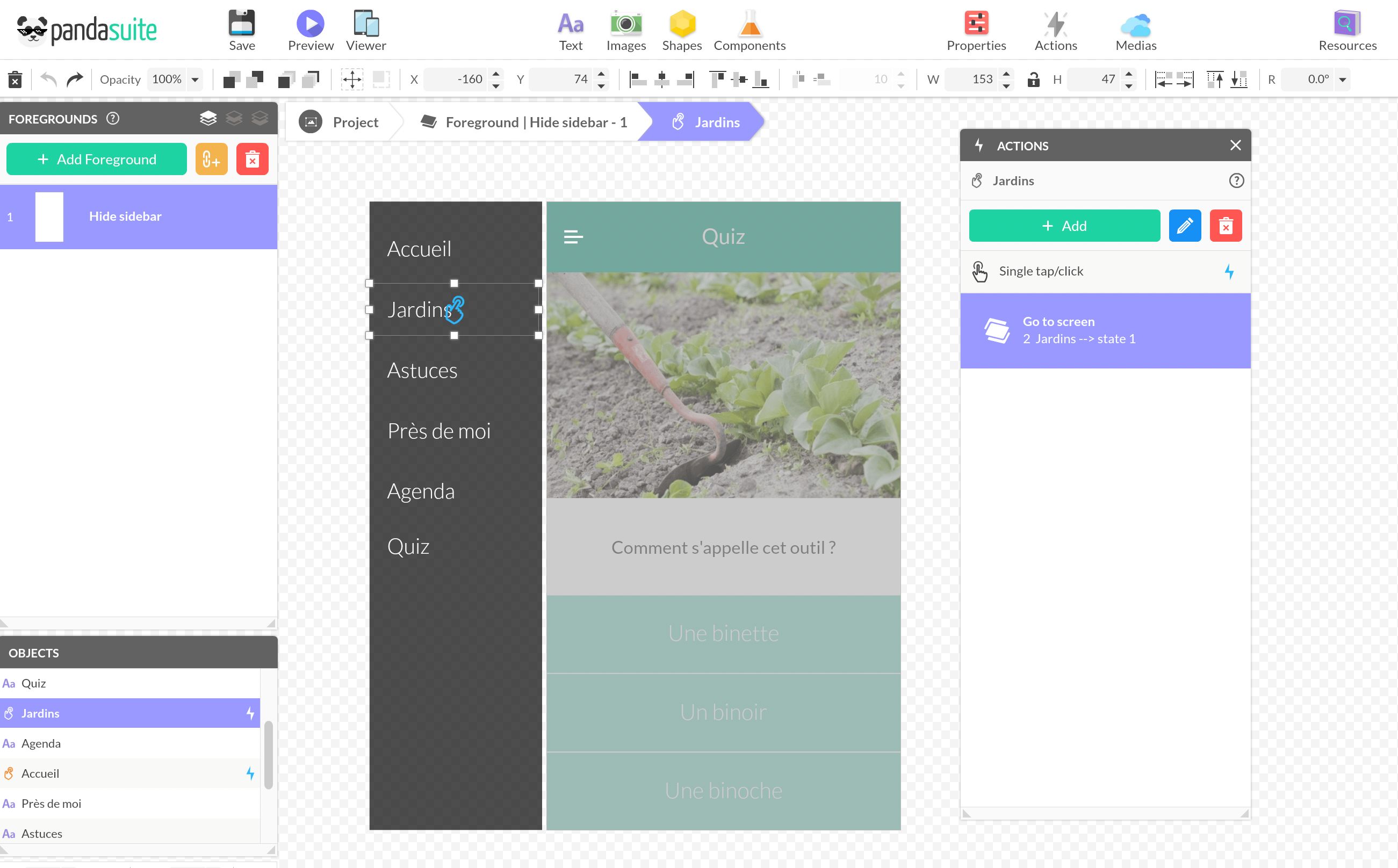Open the Preview player

click(x=310, y=24)
